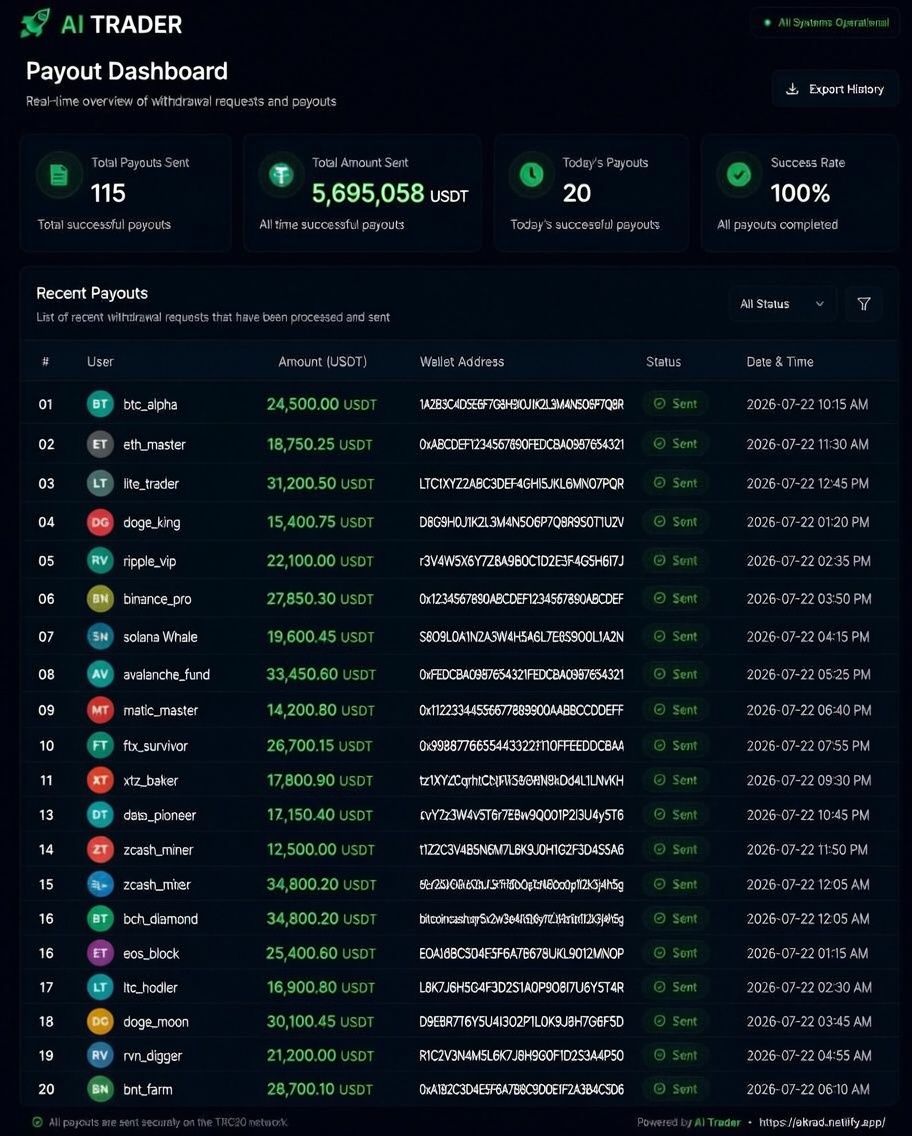Click the row number 07

coord(46,637)
